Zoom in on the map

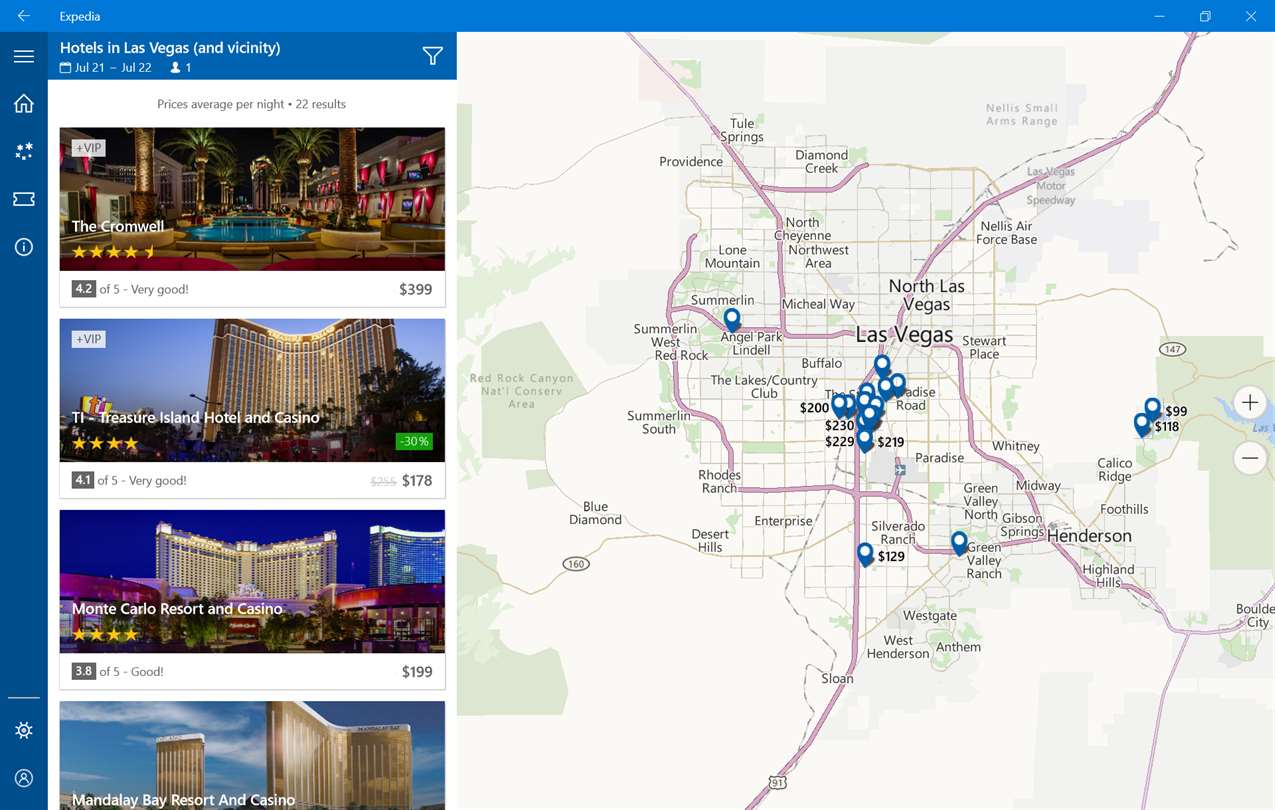tap(1249, 403)
